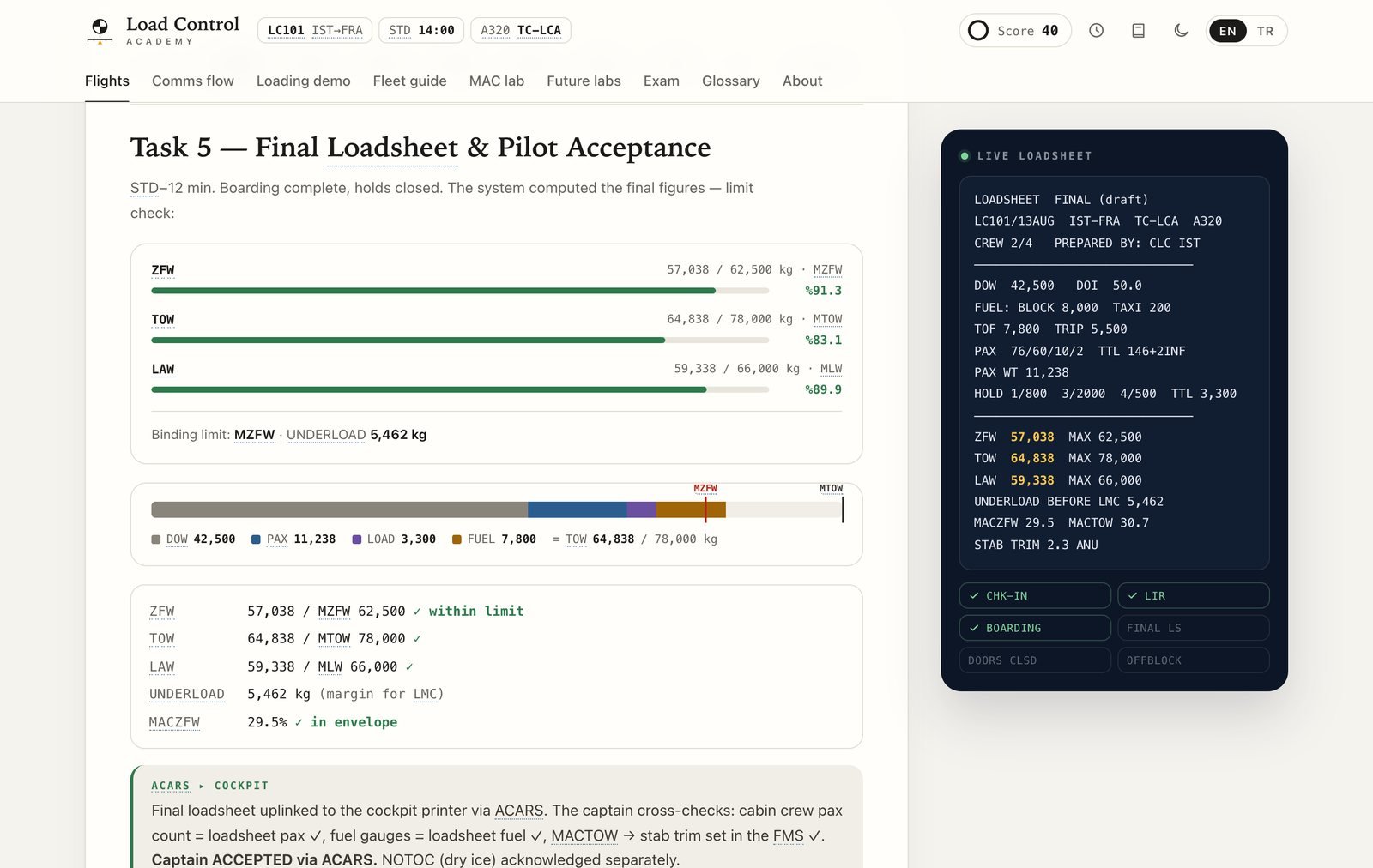Viewport: 1373px width, 868px height.
Task: Open the Glossary tab
Action: pos(731,81)
